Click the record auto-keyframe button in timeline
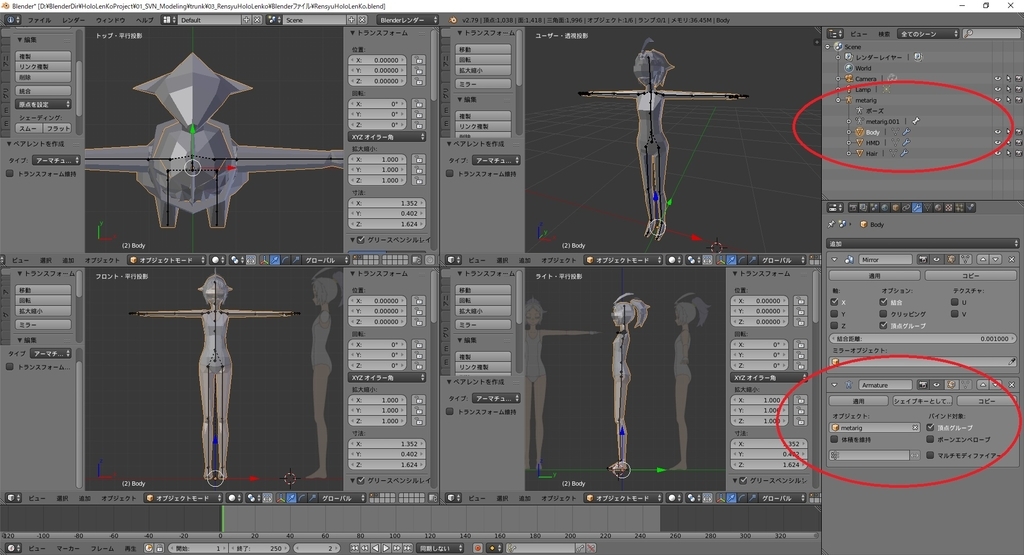The height and width of the screenshot is (555, 1024). click(x=477, y=548)
